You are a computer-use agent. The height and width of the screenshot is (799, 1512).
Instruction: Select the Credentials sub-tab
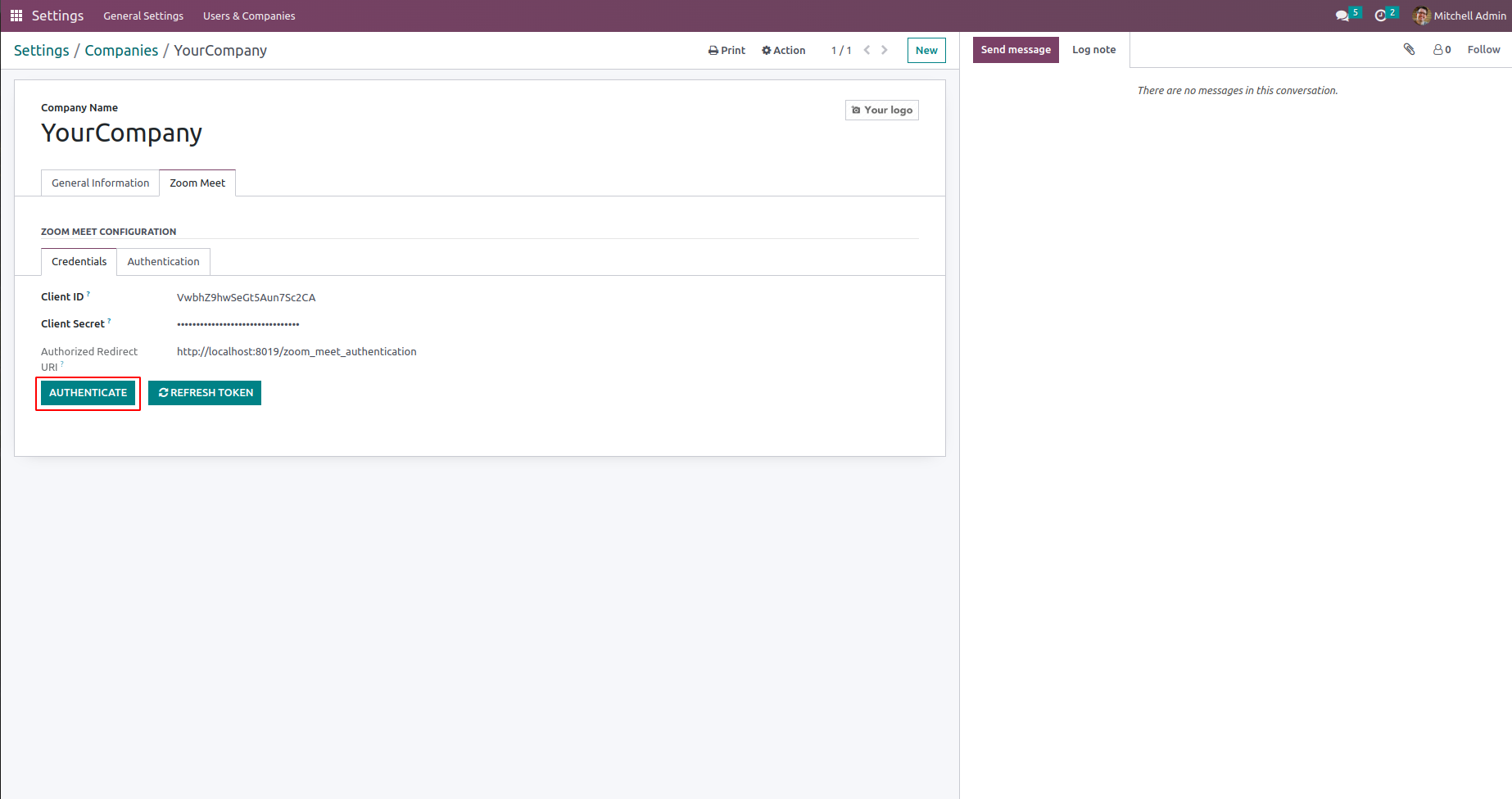(x=79, y=261)
